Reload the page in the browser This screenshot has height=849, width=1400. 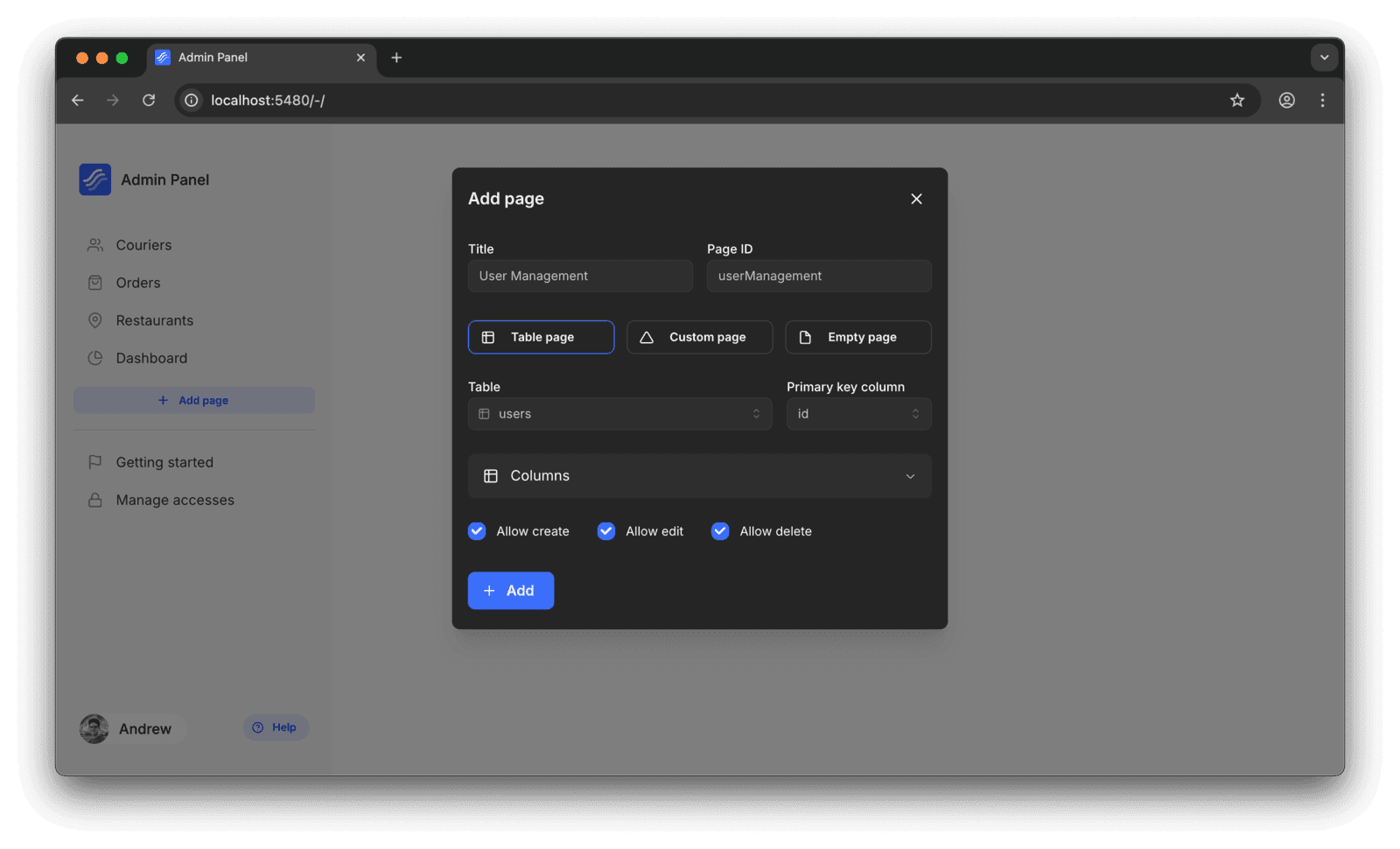[x=149, y=100]
